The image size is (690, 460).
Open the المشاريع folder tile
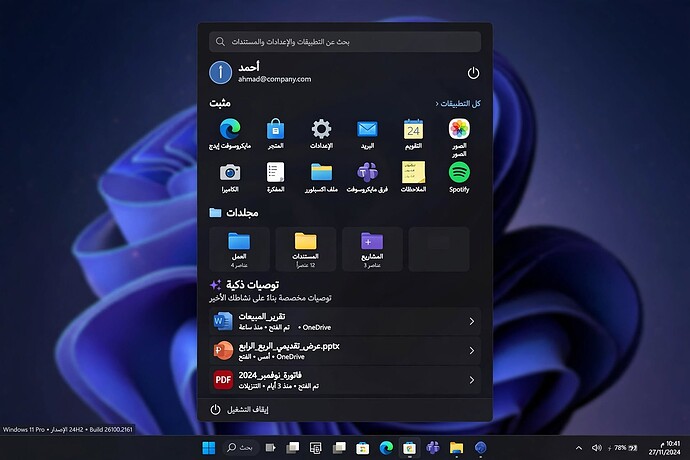(372, 249)
